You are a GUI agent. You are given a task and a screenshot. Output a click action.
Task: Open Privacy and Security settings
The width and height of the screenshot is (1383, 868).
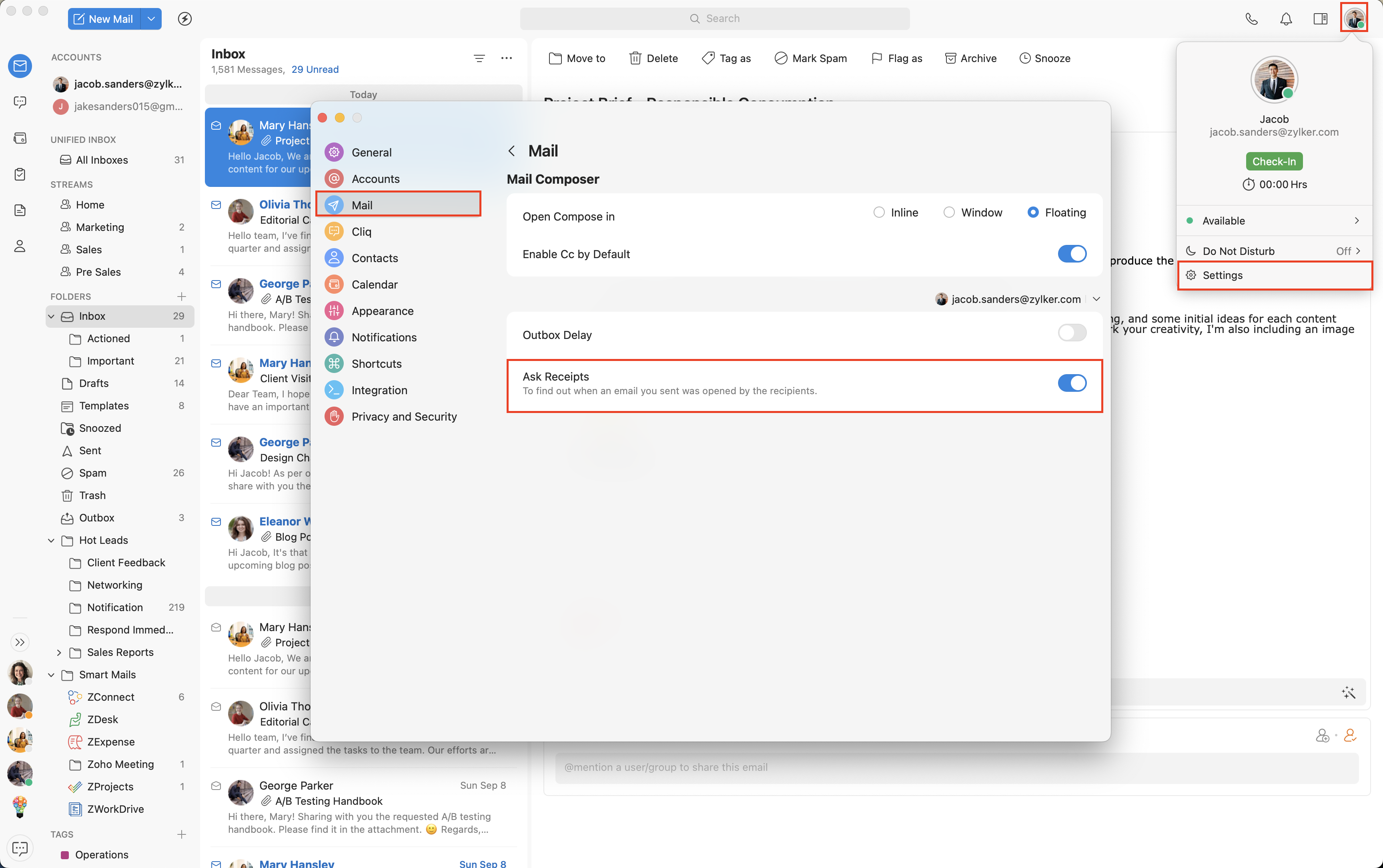[404, 416]
